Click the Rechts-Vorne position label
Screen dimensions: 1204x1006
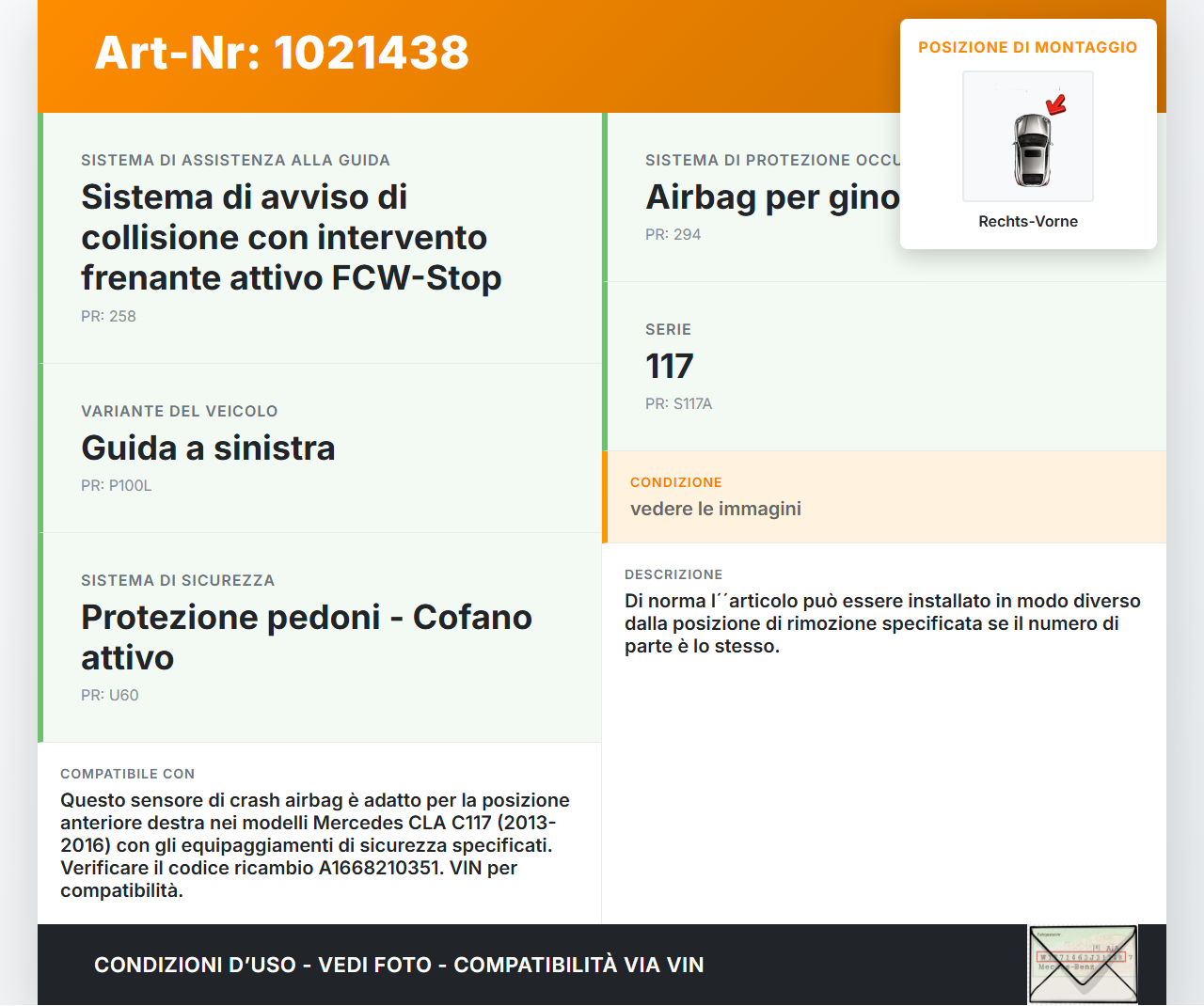(1028, 222)
